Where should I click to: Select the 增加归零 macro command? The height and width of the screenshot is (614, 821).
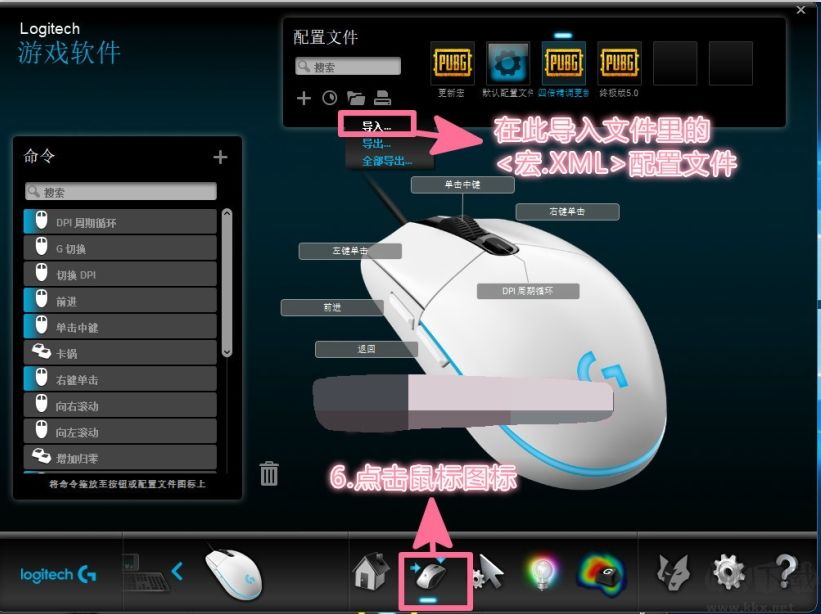tap(120, 457)
